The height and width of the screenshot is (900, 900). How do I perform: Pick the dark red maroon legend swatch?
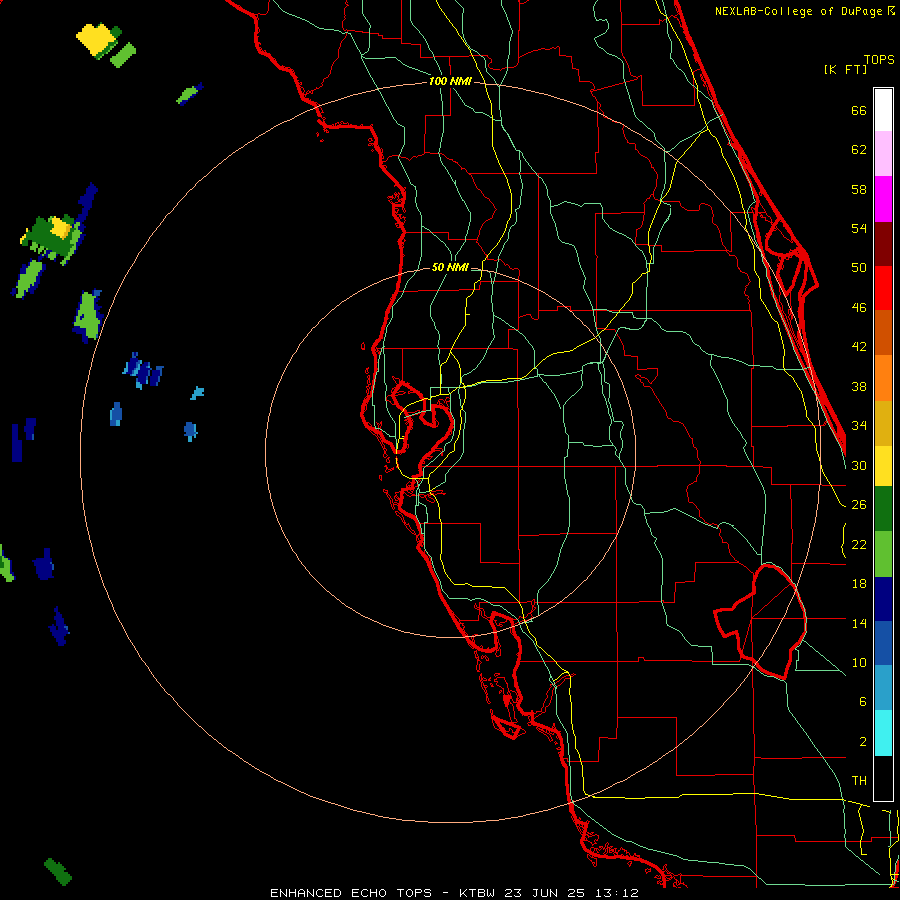tap(883, 244)
